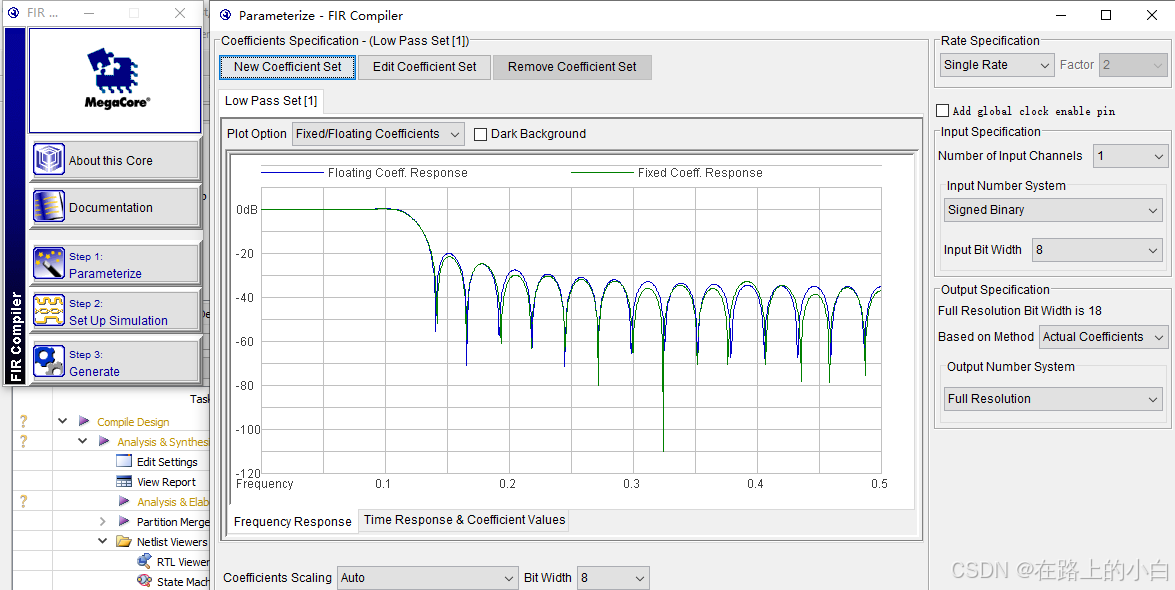The image size is (1175, 590).
Task: Click the Step 1 Parameterize wand icon
Action: tap(49, 263)
